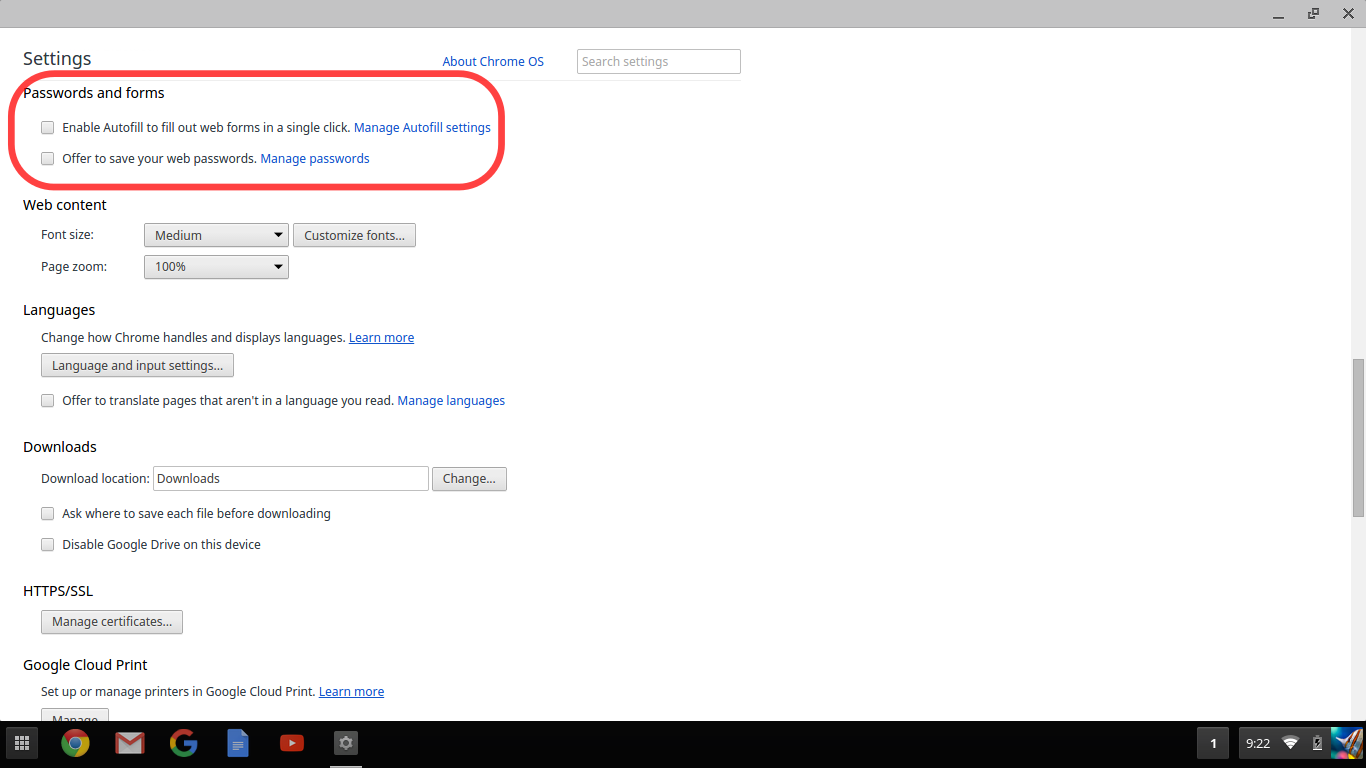
Task: Open YouTube from the shelf
Action: (x=292, y=743)
